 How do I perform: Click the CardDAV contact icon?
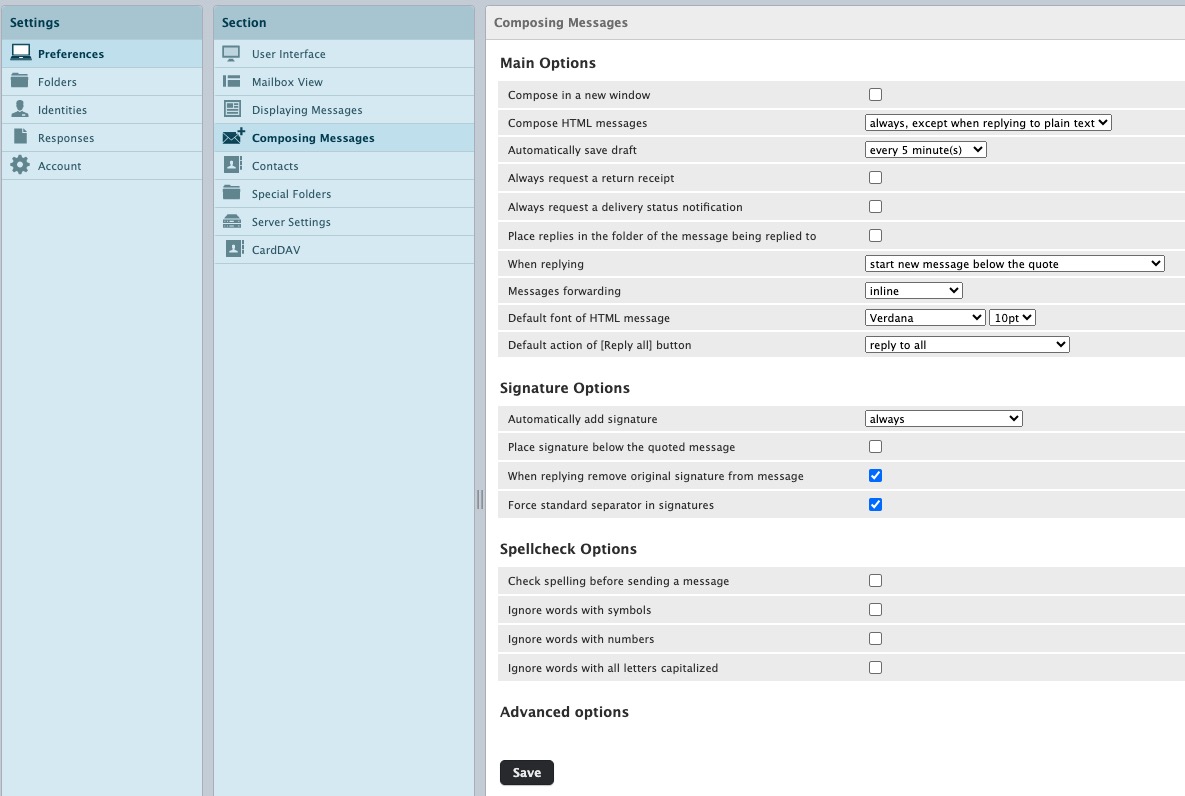232,250
